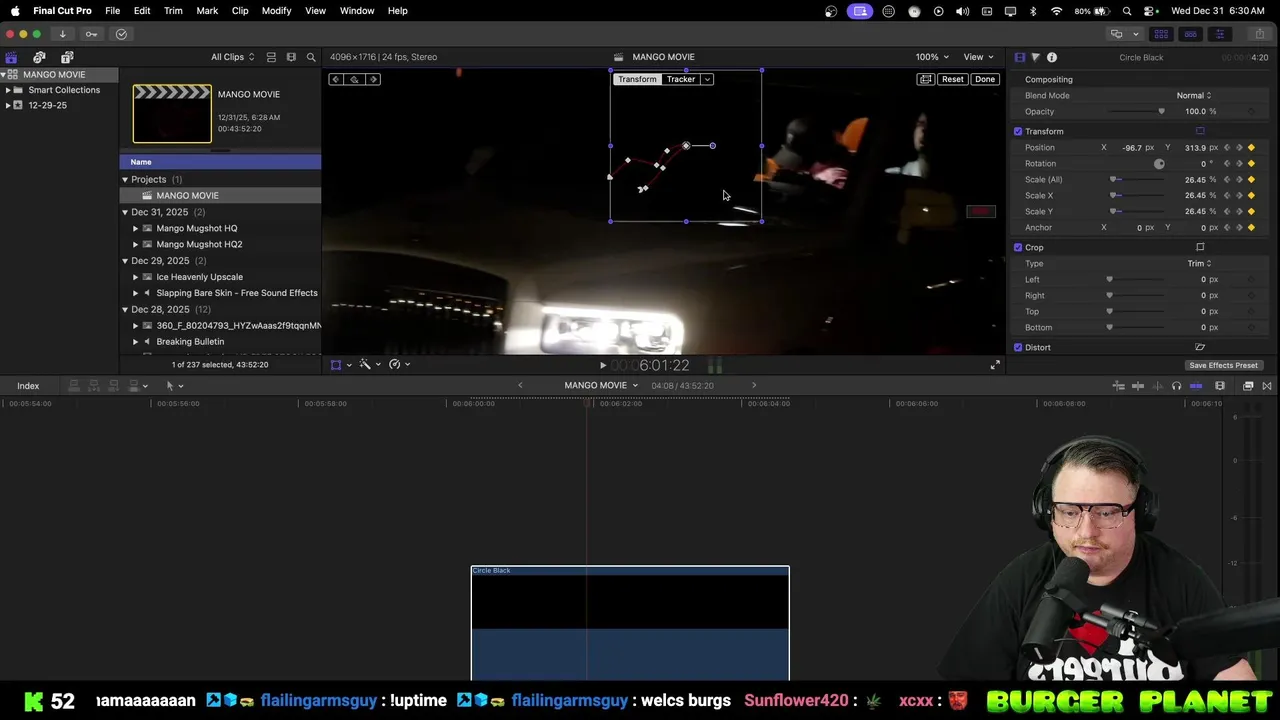Uncheck the Transform checkbox
Image resolution: width=1280 pixels, height=720 pixels.
click(x=1018, y=131)
